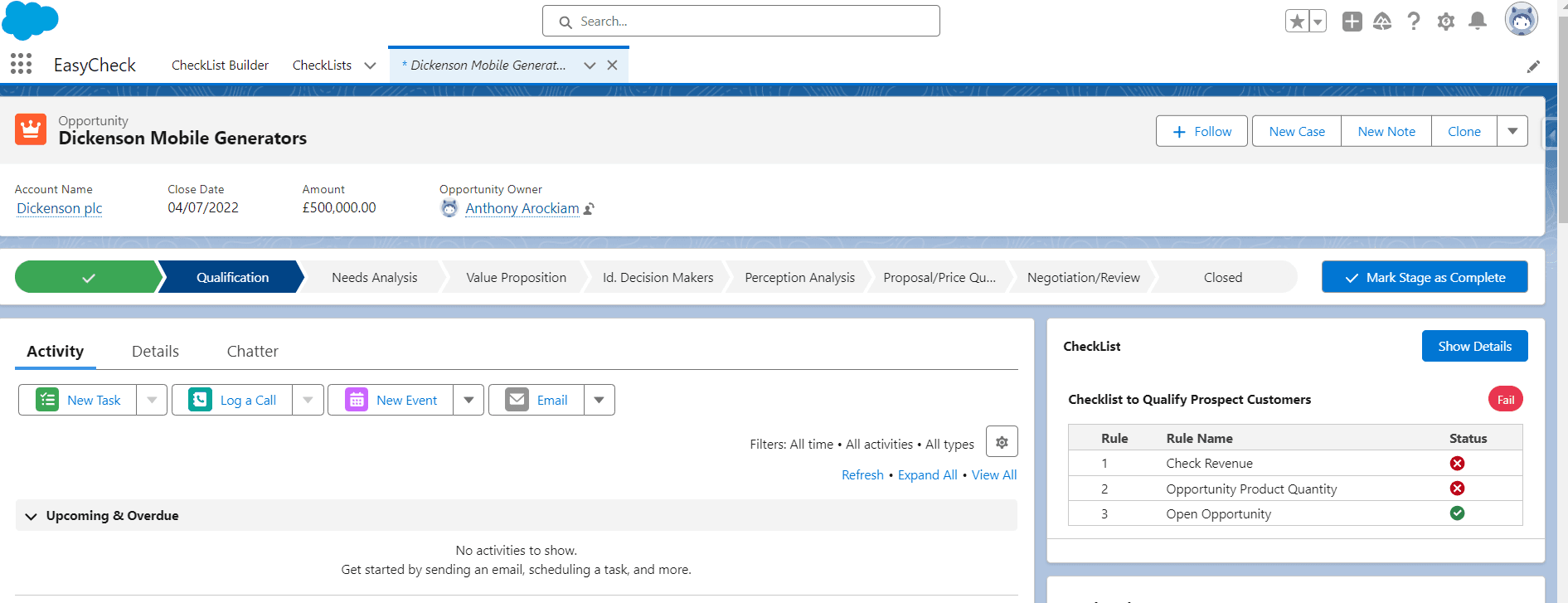Screen dimensions: 1568x603
Task: Switch to the Activity tab
Action: (x=56, y=351)
